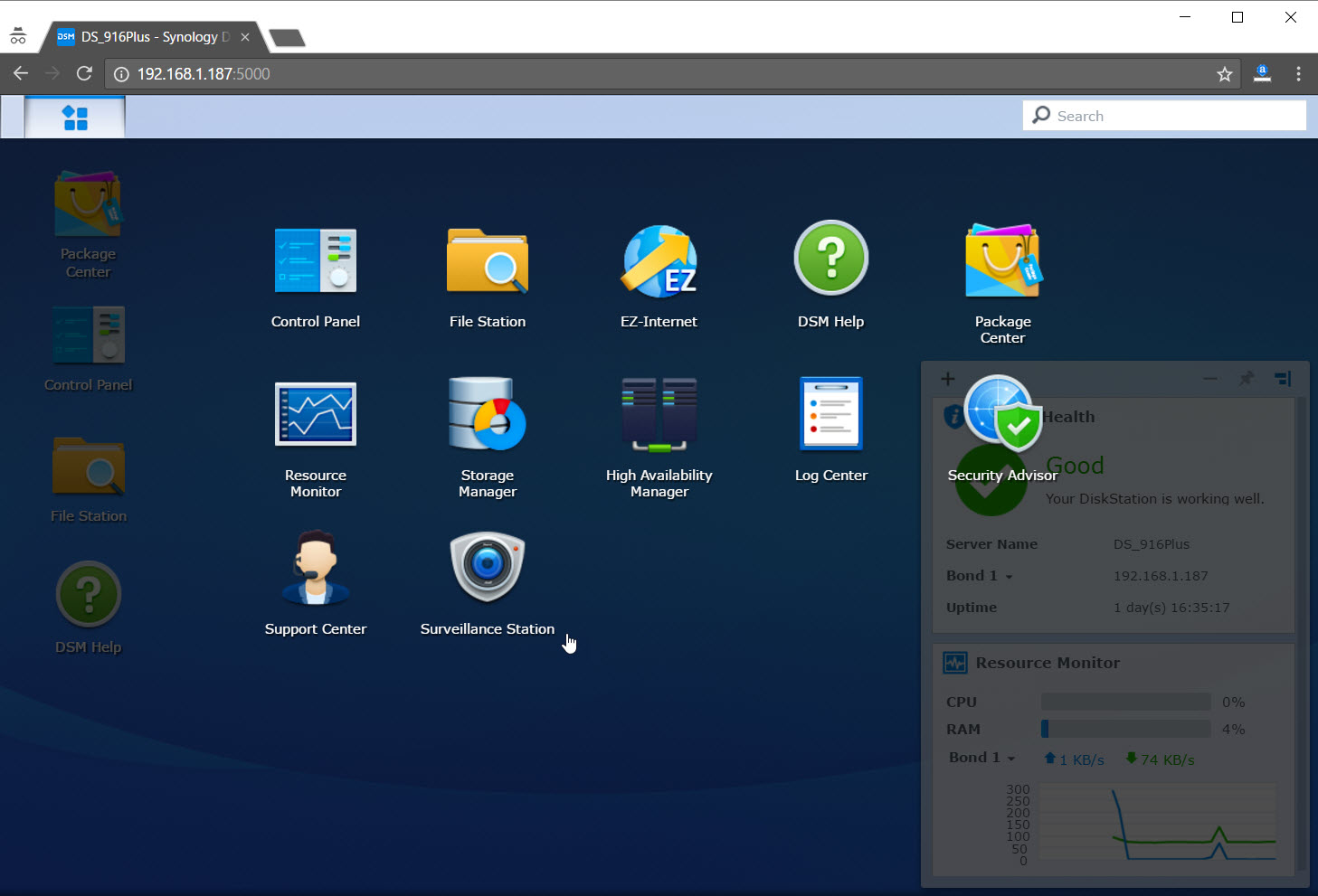
Task: Open Control Panel desktop shortcut
Action: tap(88, 349)
